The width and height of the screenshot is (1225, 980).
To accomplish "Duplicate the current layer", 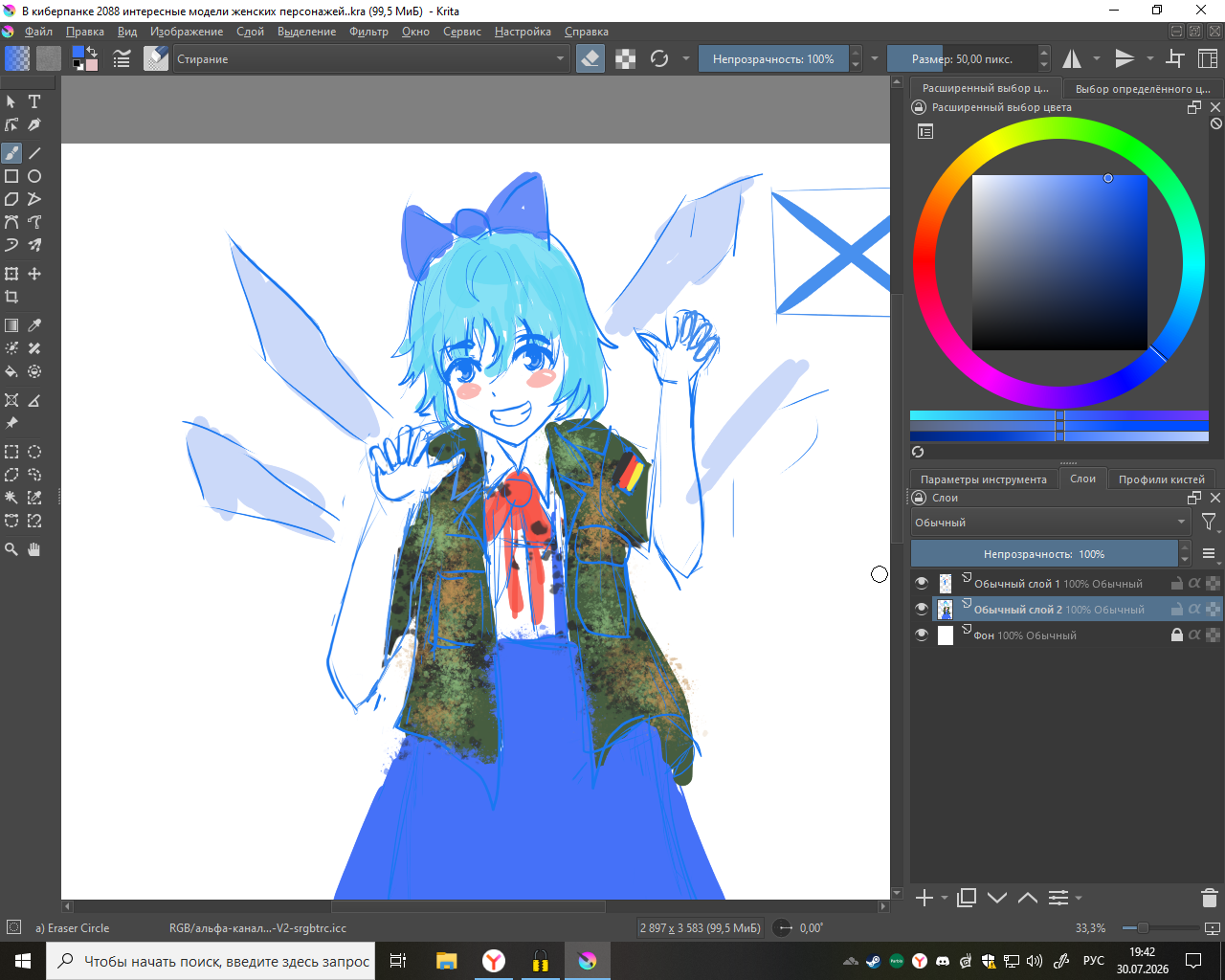I will click(967, 898).
